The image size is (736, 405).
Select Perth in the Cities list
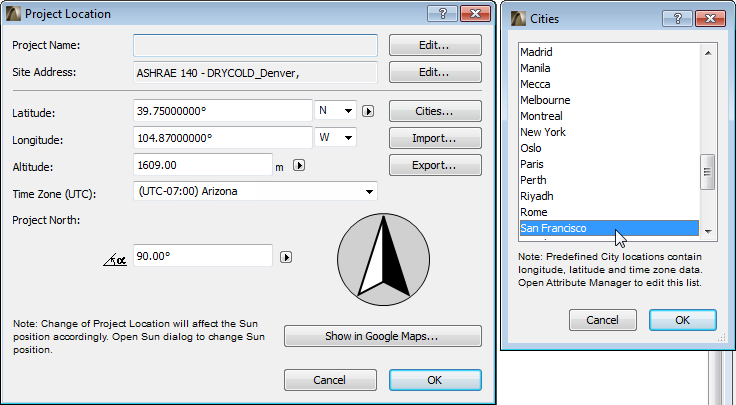coord(609,180)
